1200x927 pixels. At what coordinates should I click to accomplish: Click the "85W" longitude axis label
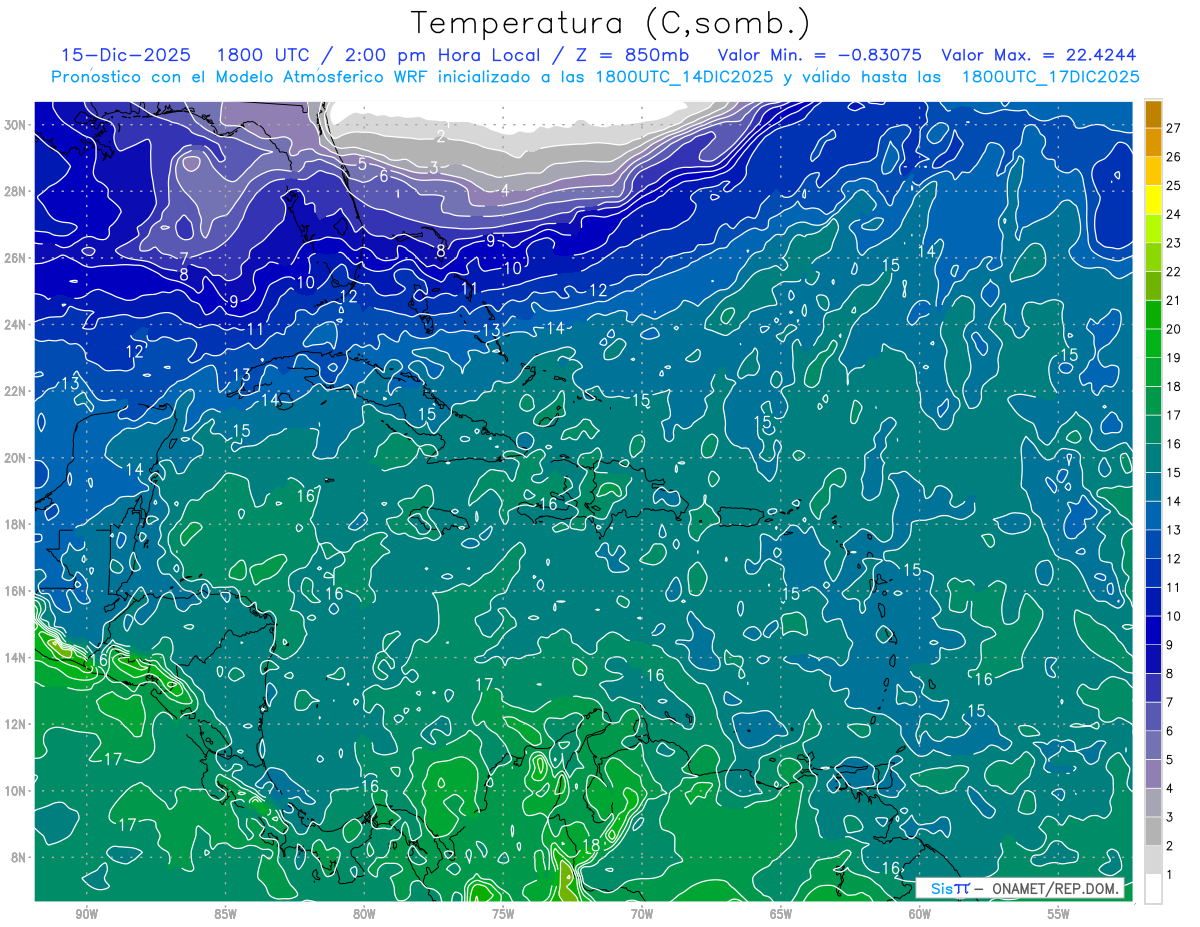click(x=225, y=915)
